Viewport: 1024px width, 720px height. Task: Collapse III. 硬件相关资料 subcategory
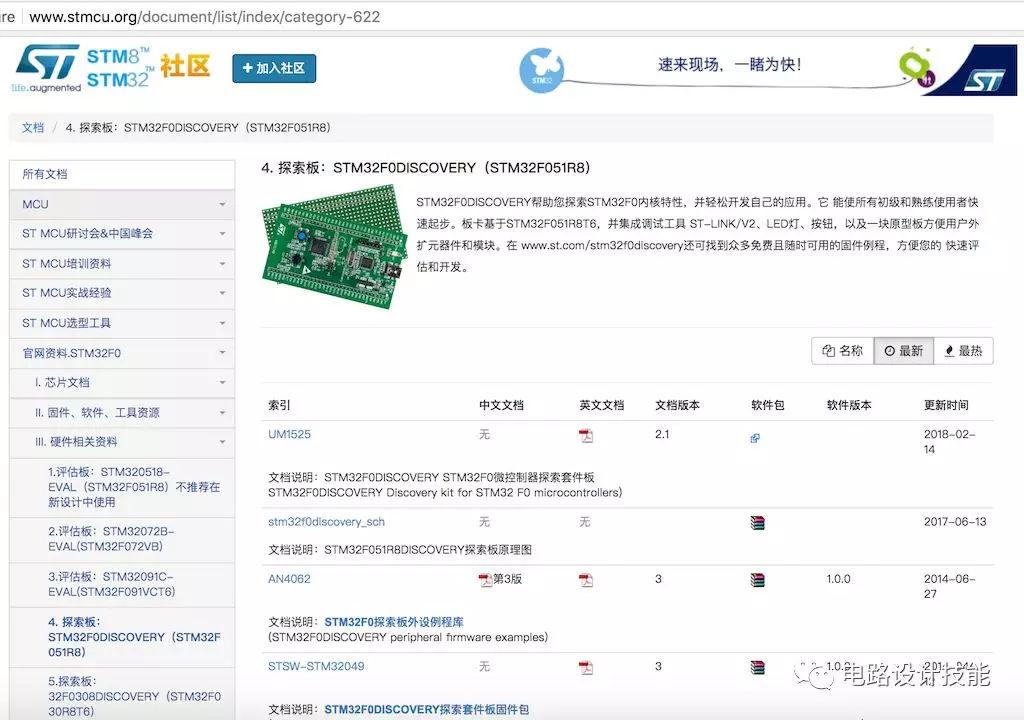[122, 442]
